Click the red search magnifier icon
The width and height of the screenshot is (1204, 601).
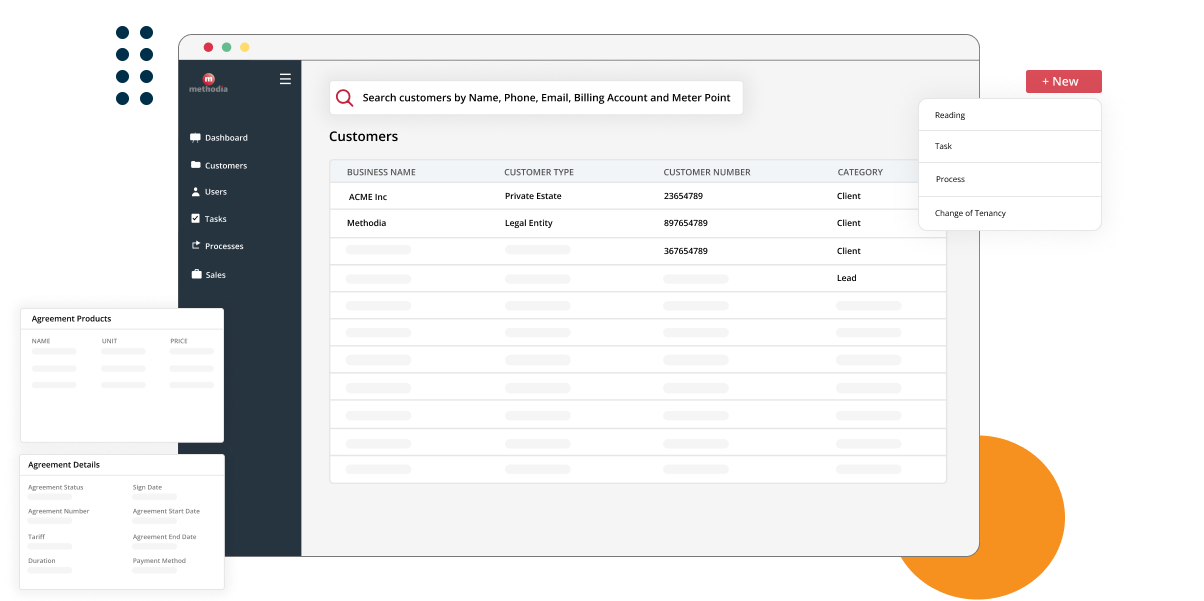click(x=344, y=97)
